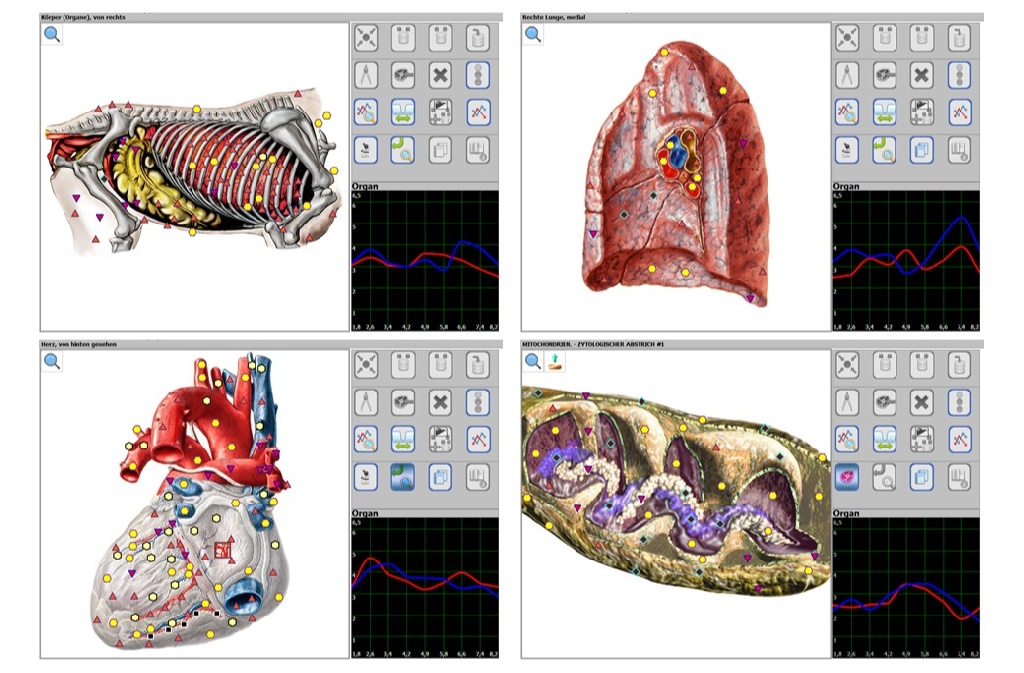Click copy pages icon in the mitochondria panel
The height and width of the screenshot is (673, 1024).
coord(922,477)
